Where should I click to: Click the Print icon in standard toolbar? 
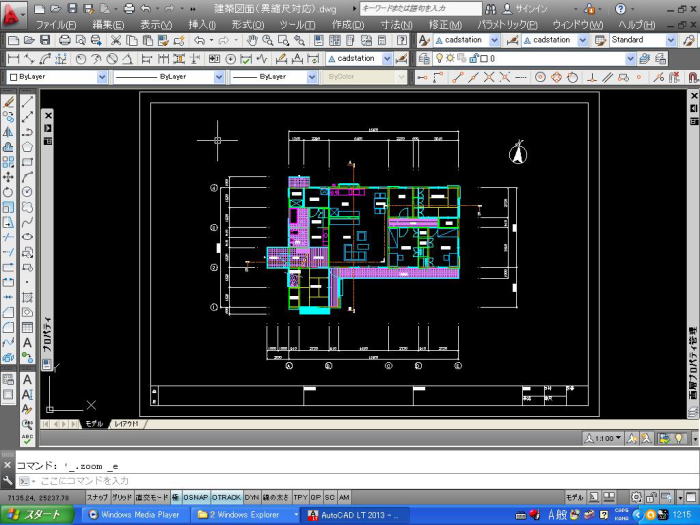pyautogui.click(x=65, y=40)
